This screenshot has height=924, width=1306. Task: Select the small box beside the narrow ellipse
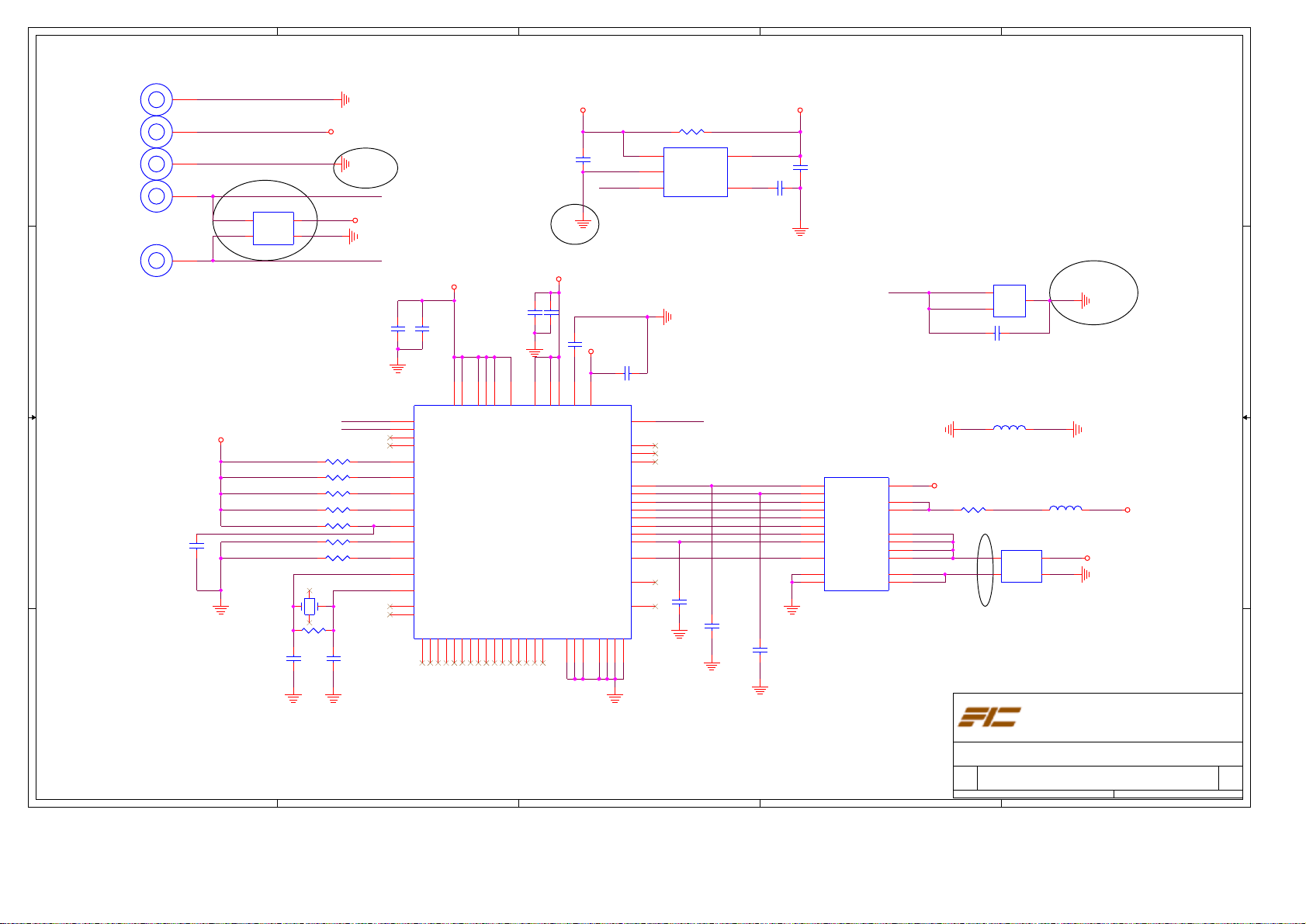[x=1021, y=566]
